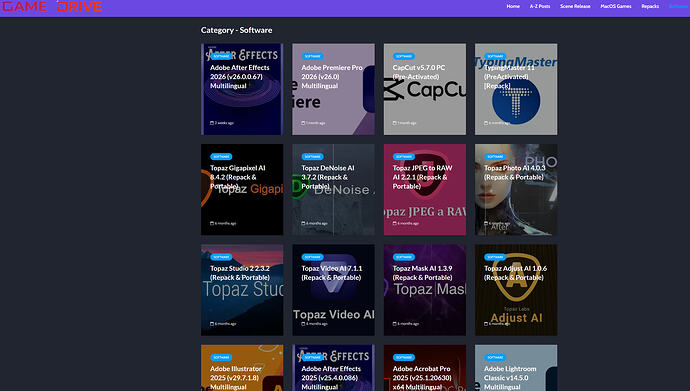690x391 pixels.
Task: Open Adobe Premiere Pro 2026 post
Action: pos(332,77)
